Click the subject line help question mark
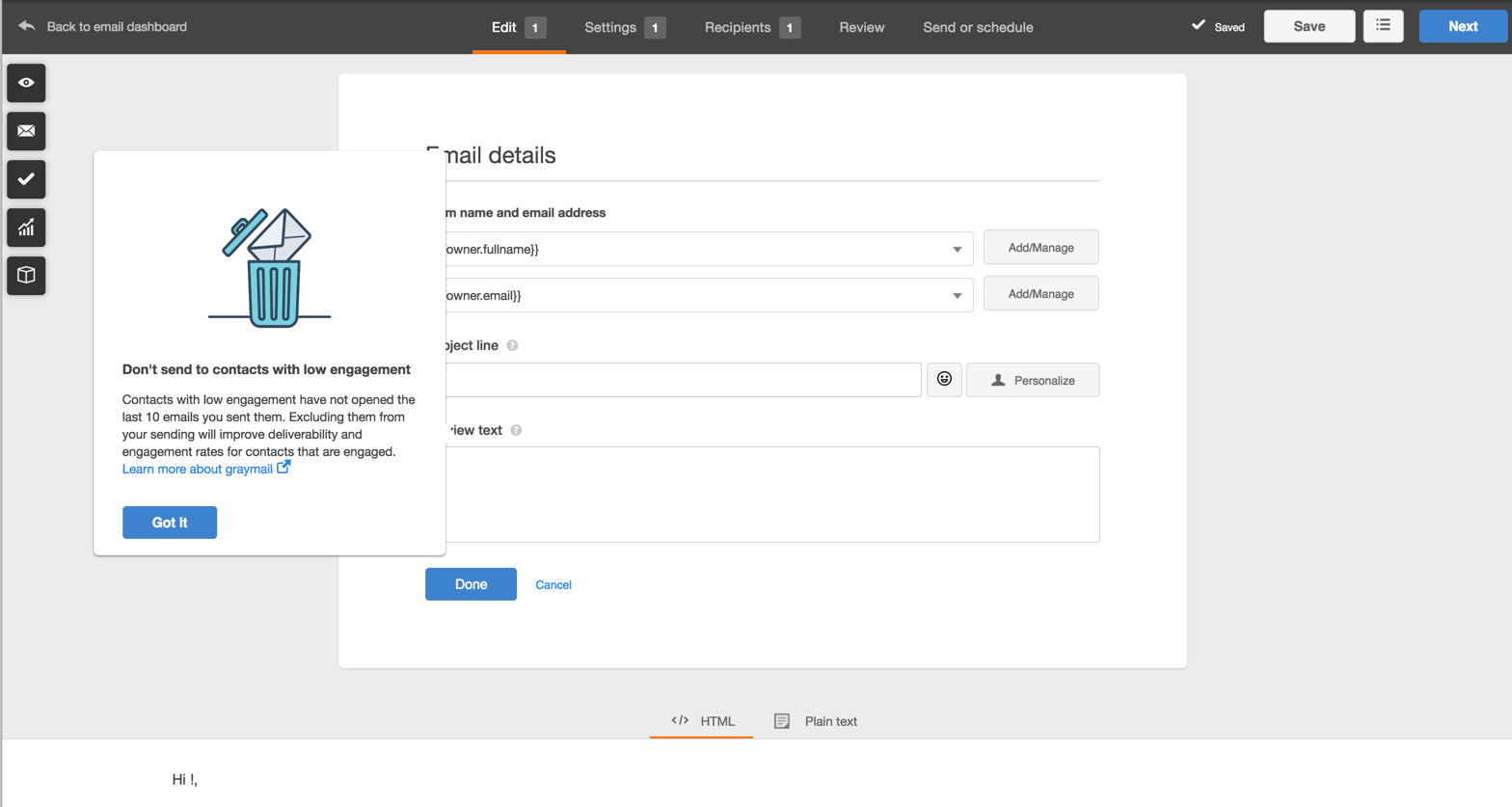Image resolution: width=1512 pixels, height=807 pixels. click(512, 345)
